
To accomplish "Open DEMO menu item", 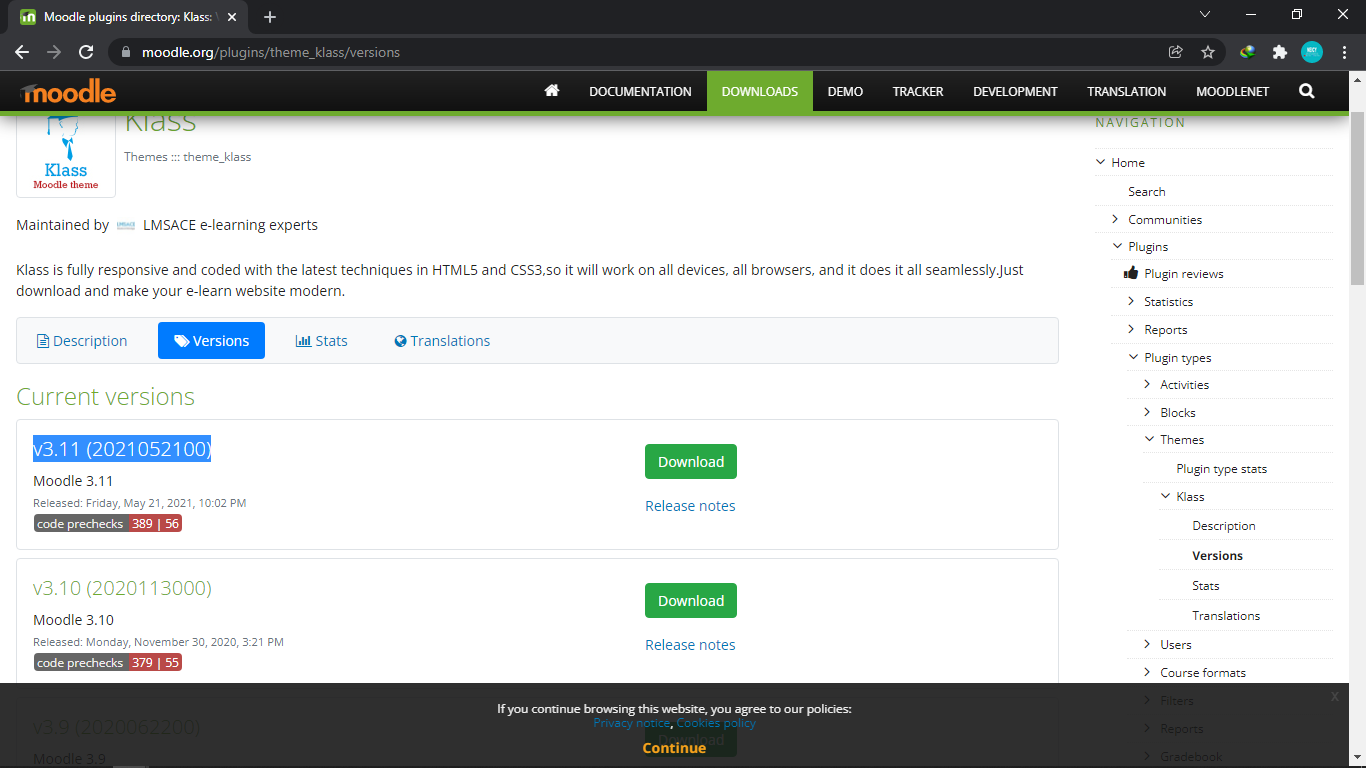I will (x=845, y=91).
